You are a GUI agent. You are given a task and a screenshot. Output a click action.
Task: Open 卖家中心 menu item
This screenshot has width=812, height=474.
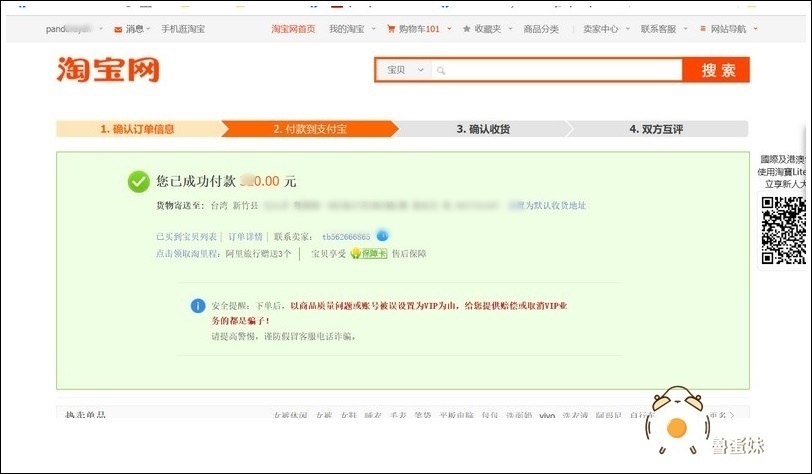click(600, 29)
